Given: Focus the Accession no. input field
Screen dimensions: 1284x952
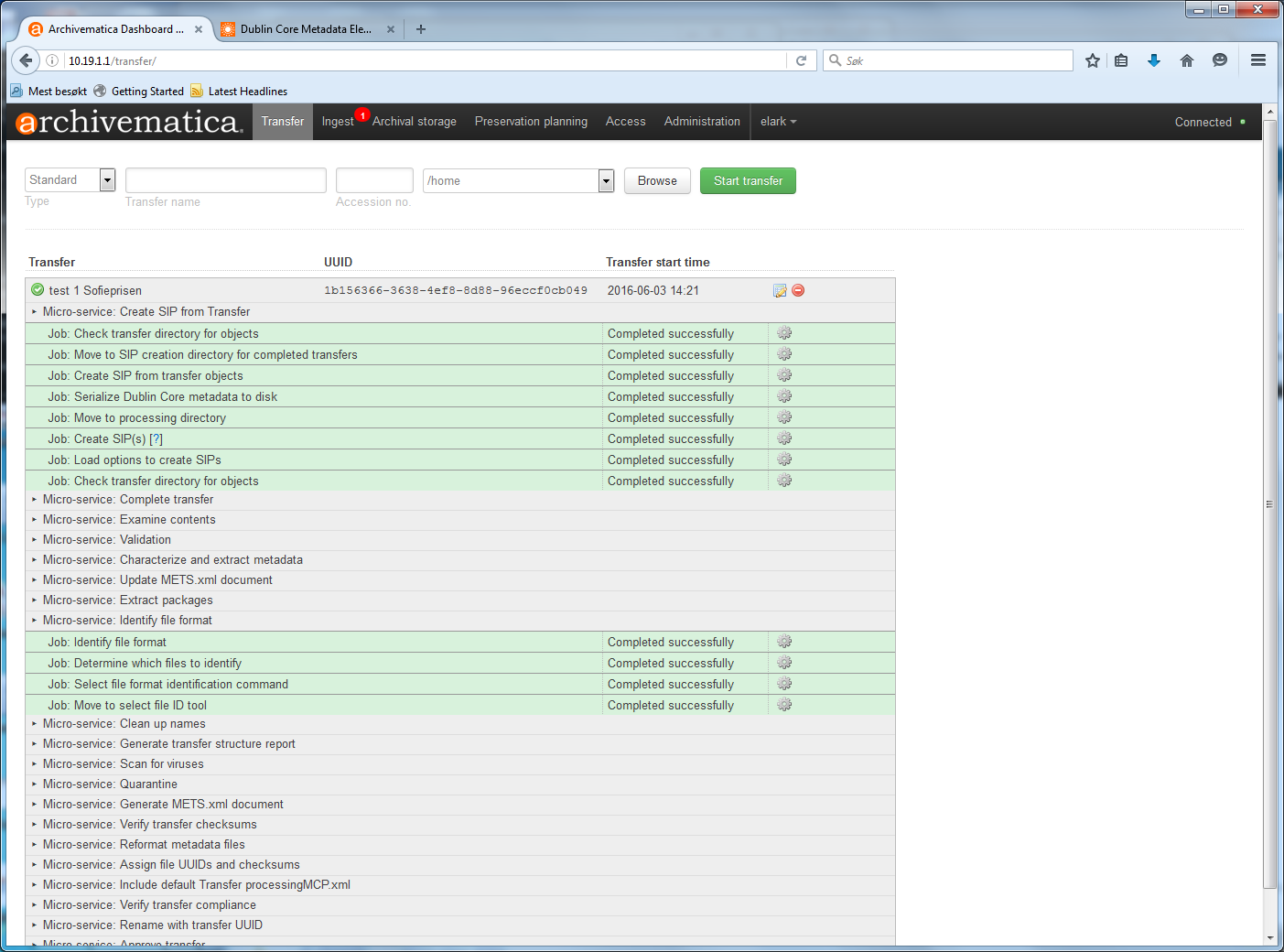Looking at the screenshot, I should (x=374, y=179).
